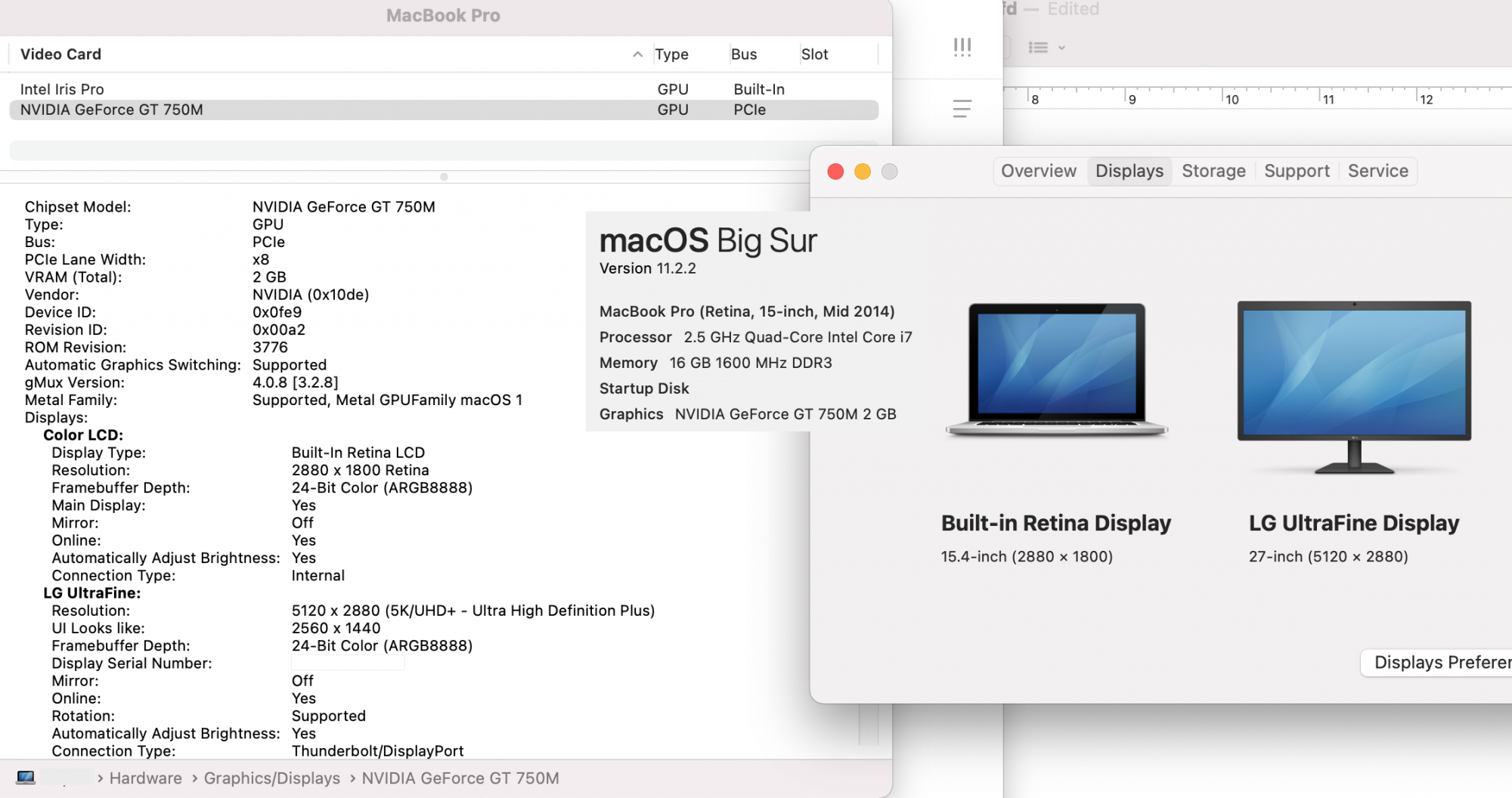The width and height of the screenshot is (1512, 798).
Task: Click the "Automatic Graphics Switching:" label
Action: coord(133,365)
